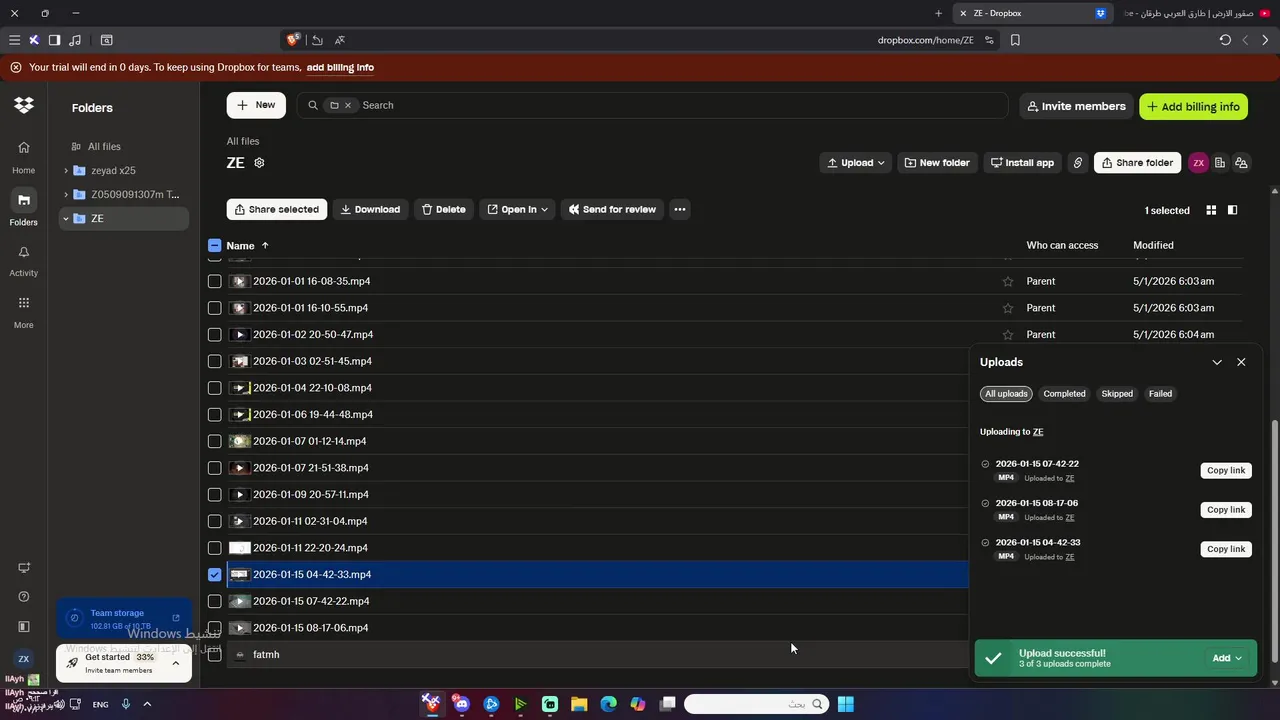Open the three-dot more actions button
1280x720 pixels.
[x=680, y=210]
